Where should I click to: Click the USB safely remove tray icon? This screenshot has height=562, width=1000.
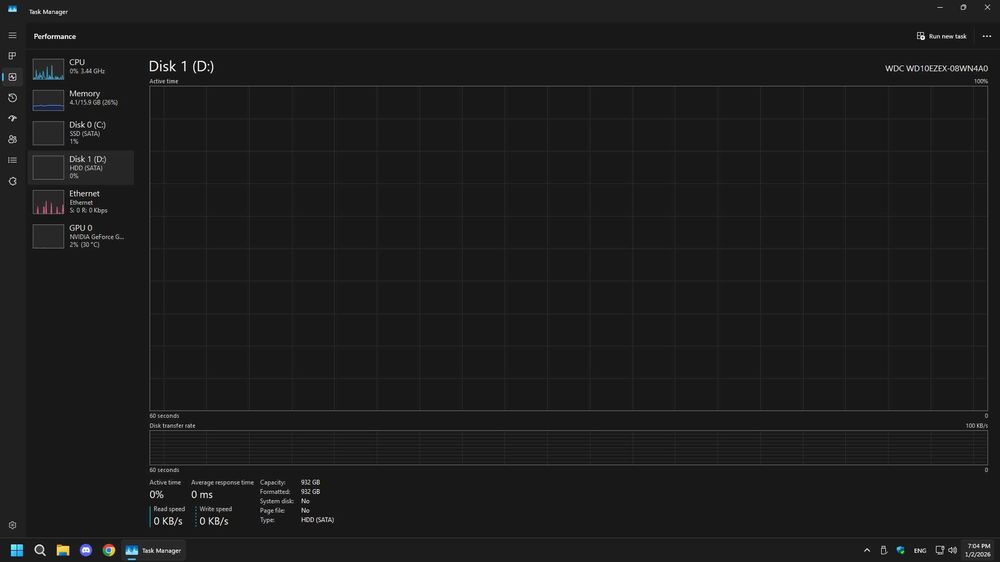883,551
